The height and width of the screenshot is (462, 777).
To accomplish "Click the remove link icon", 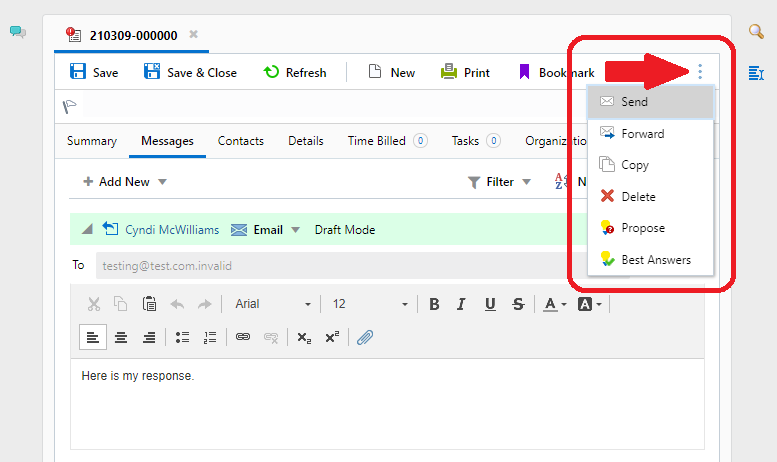I will tap(271, 338).
